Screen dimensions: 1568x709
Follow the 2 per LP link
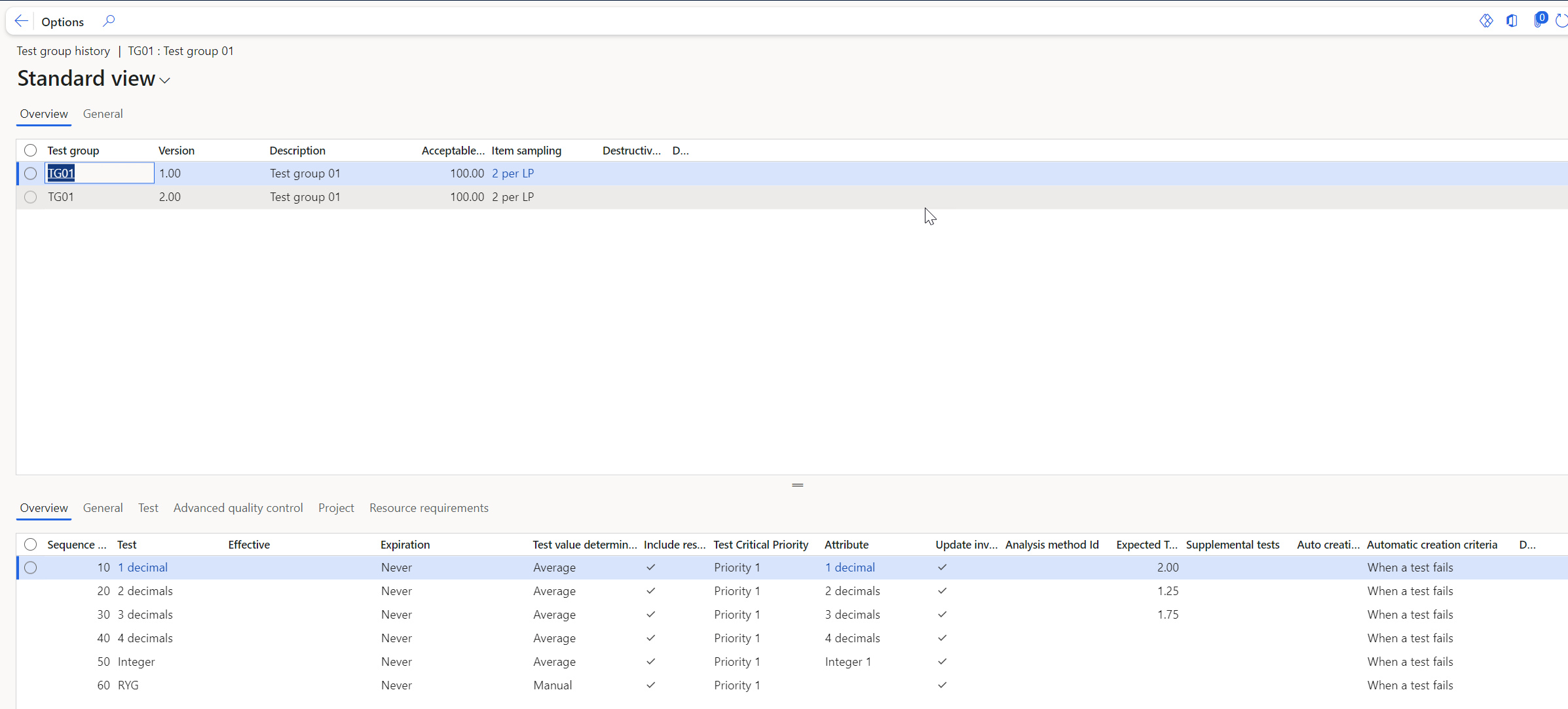tap(513, 173)
